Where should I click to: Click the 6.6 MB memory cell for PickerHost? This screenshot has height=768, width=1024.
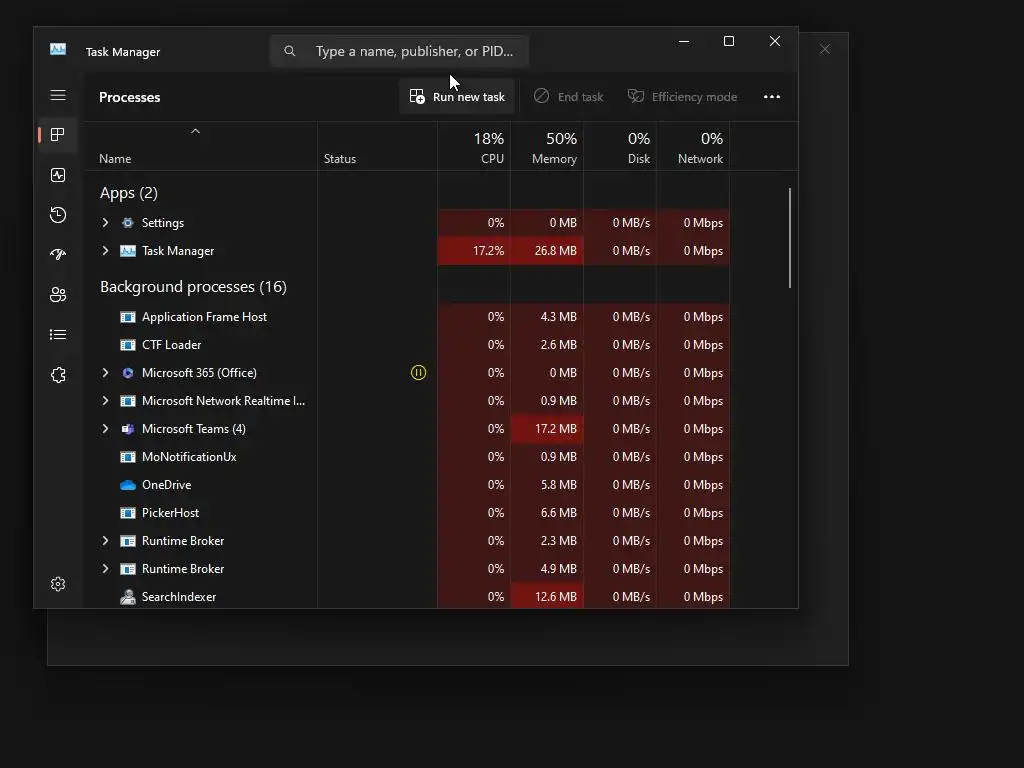(x=547, y=513)
